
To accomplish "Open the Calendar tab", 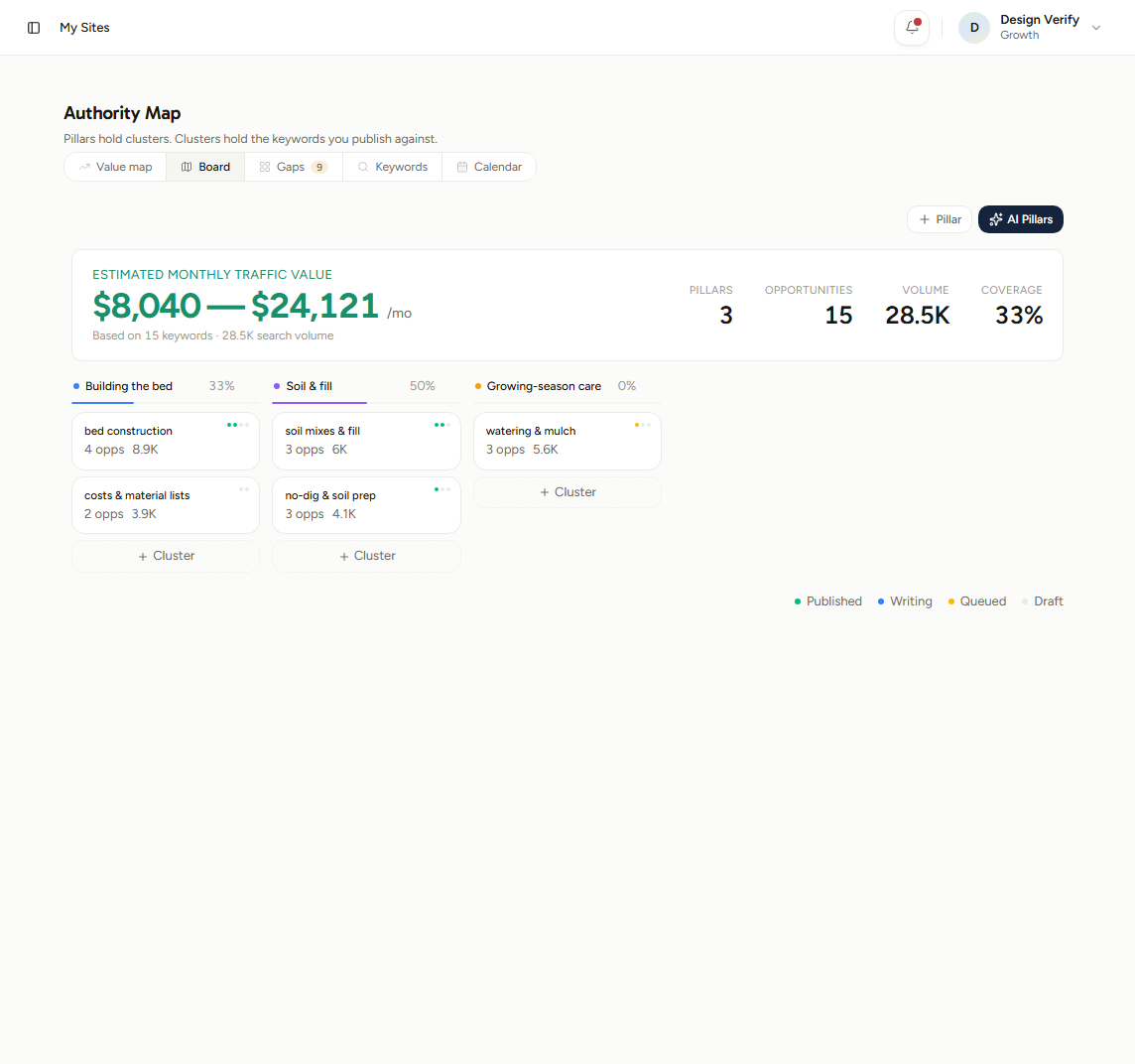I will tap(489, 167).
